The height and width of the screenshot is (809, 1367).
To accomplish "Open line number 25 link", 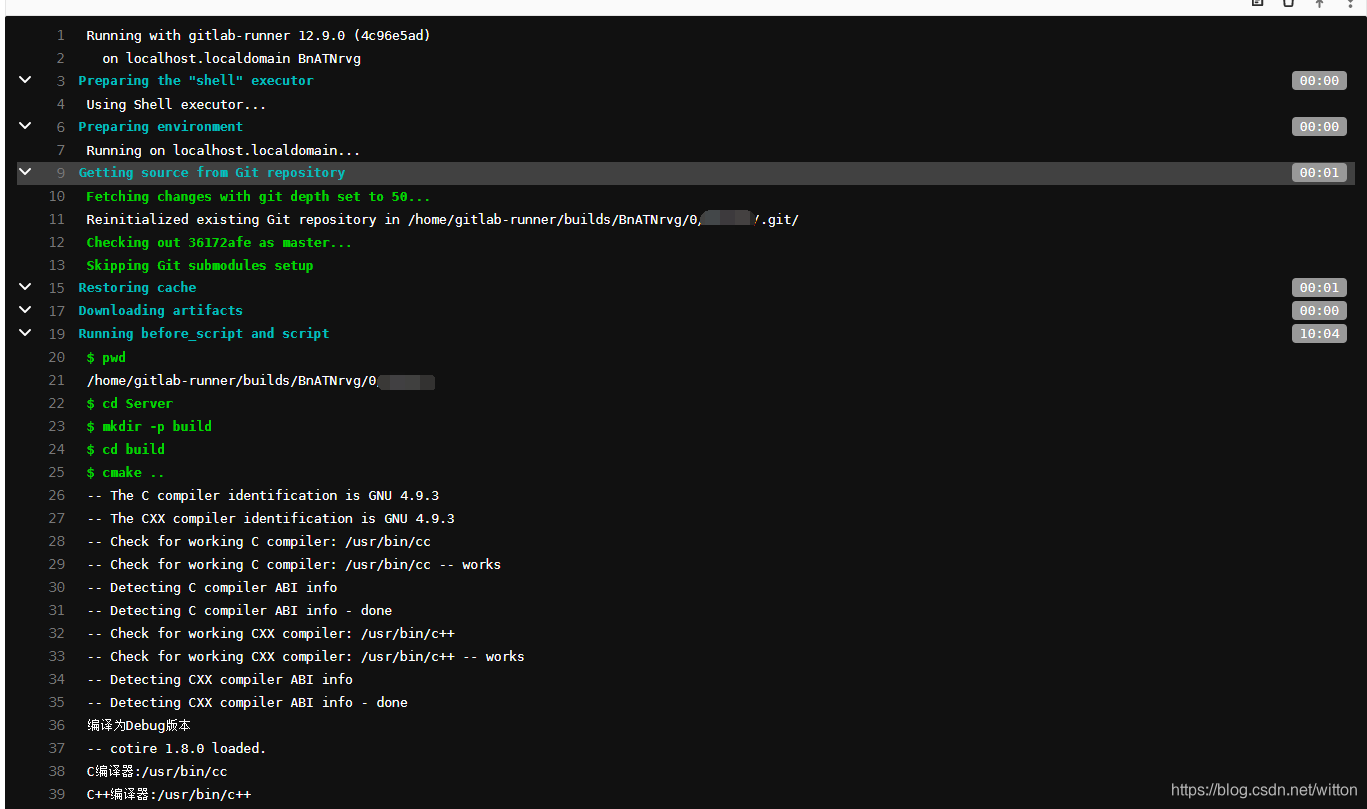I will click(57, 473).
